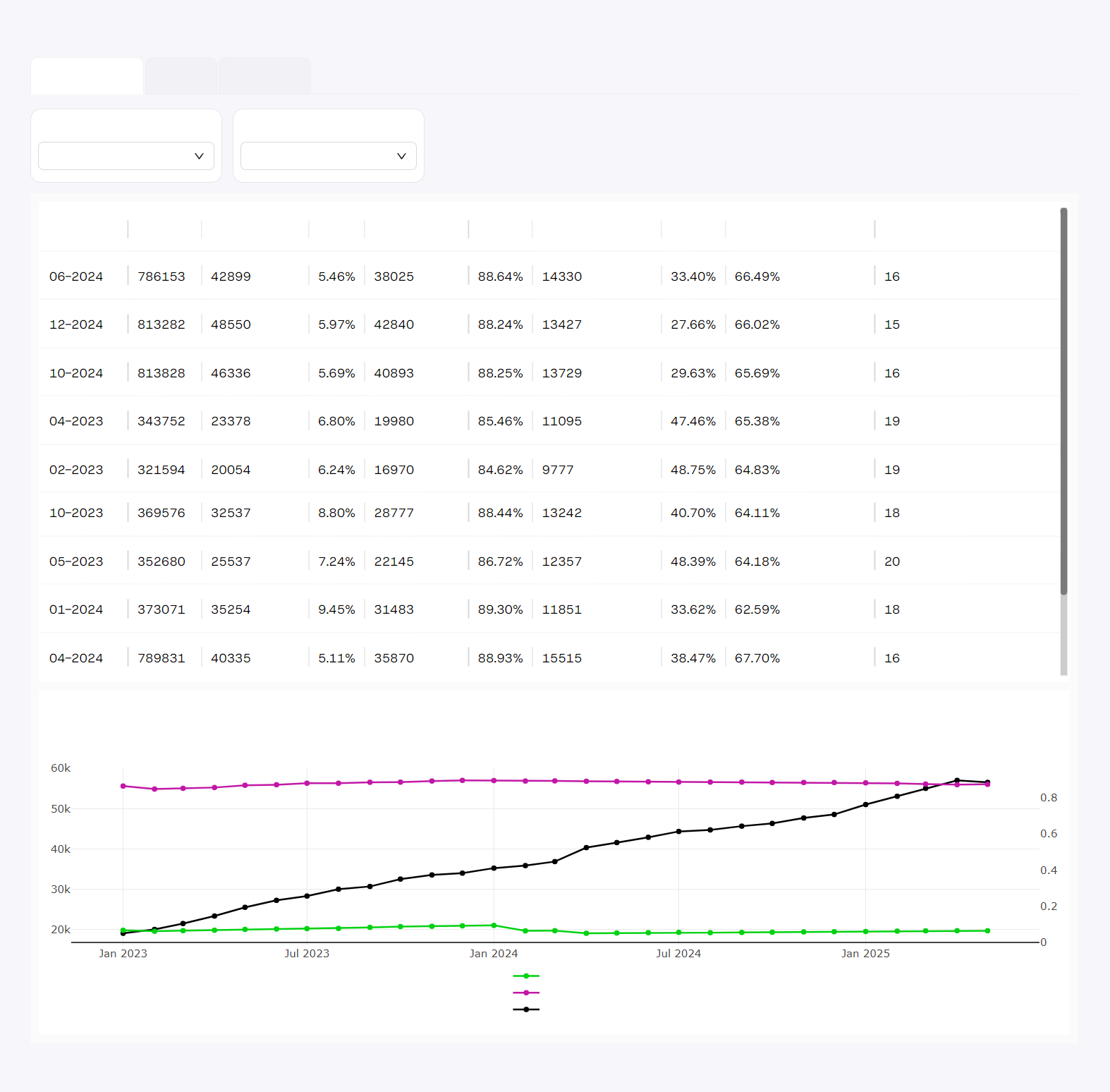
Task: Click the Jan 2024 x-axis label
Action: (x=493, y=954)
